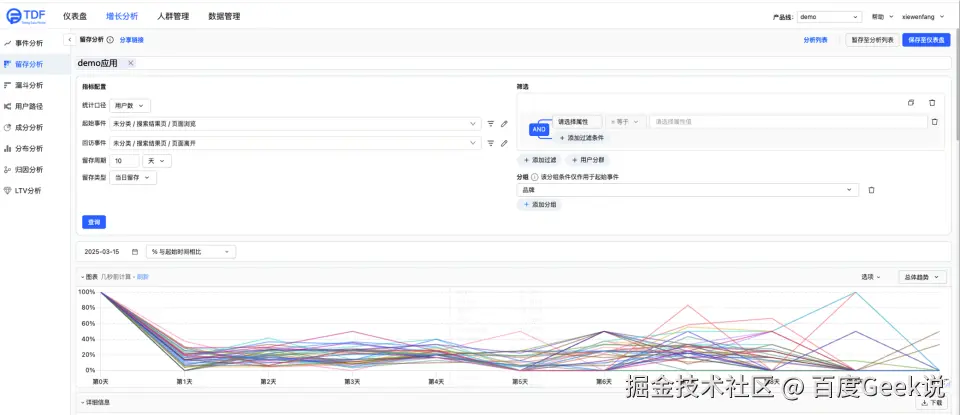Go to the 仪表盘 top tab
The width and height of the screenshot is (960, 415).
coord(75,17)
